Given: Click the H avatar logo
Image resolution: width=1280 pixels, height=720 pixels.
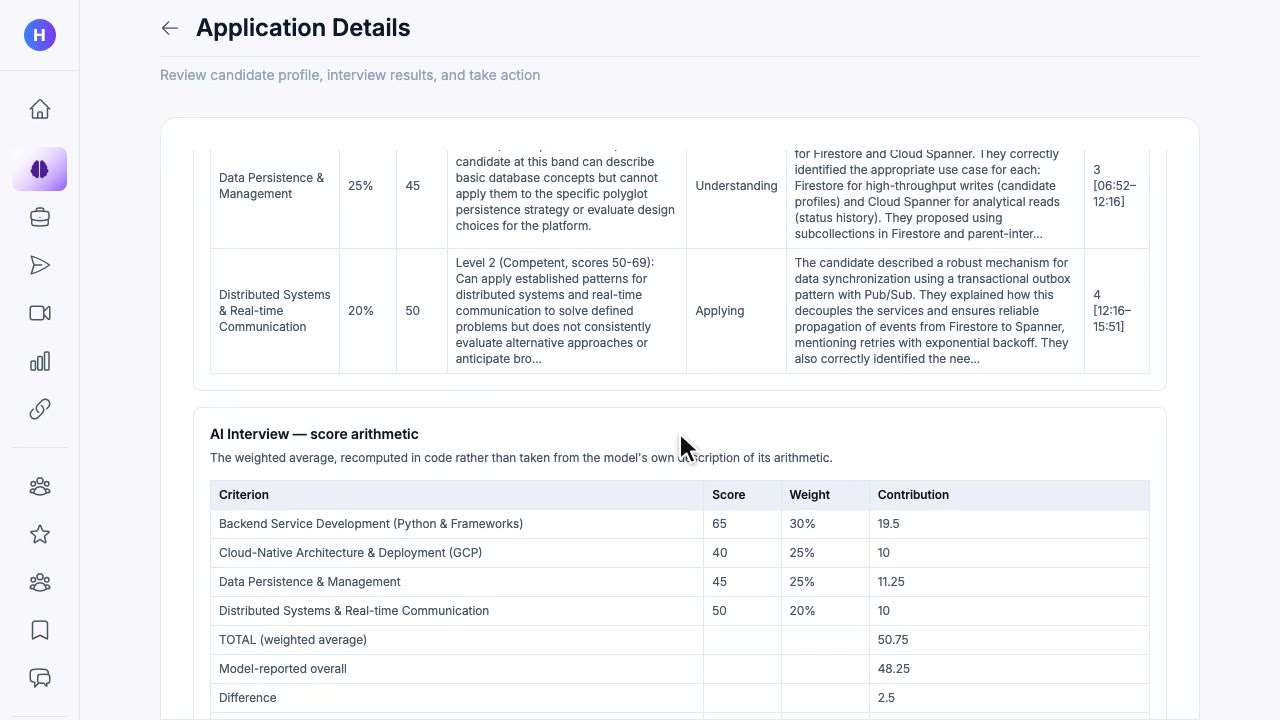Looking at the screenshot, I should click(x=40, y=35).
